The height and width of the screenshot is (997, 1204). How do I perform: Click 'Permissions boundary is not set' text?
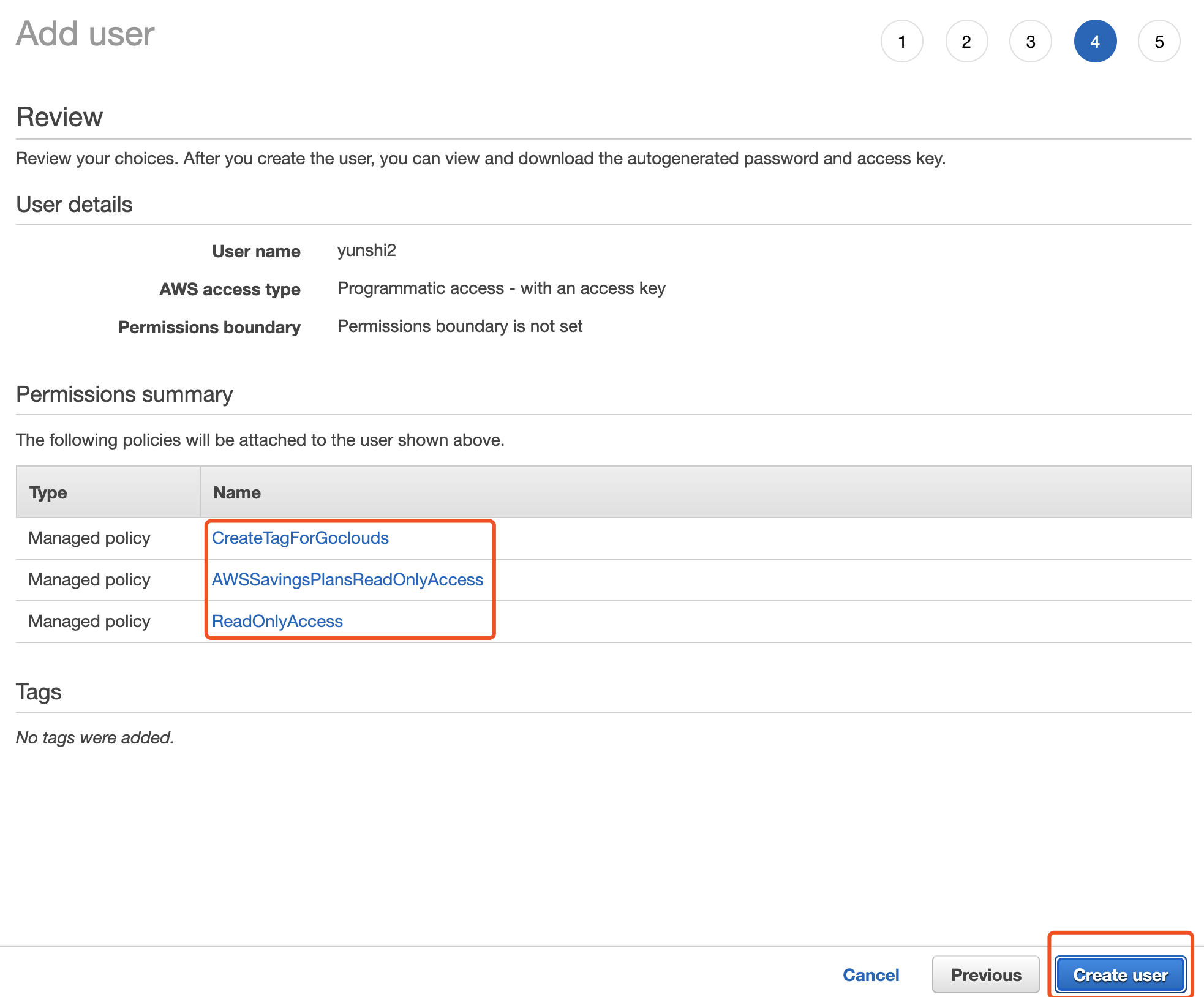point(460,326)
